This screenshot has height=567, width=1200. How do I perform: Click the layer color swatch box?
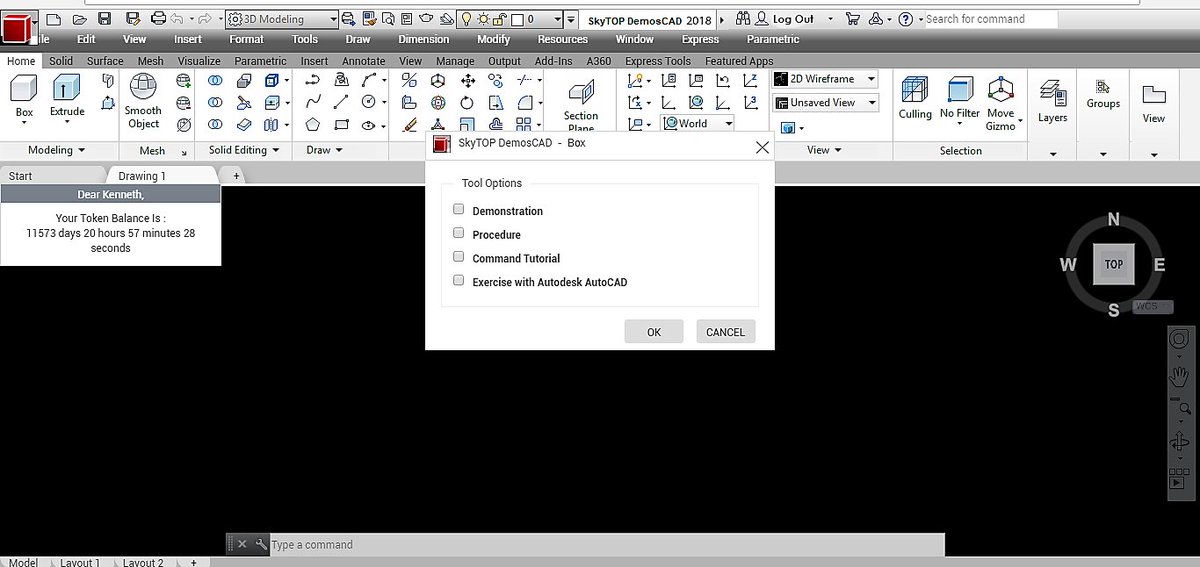(517, 18)
